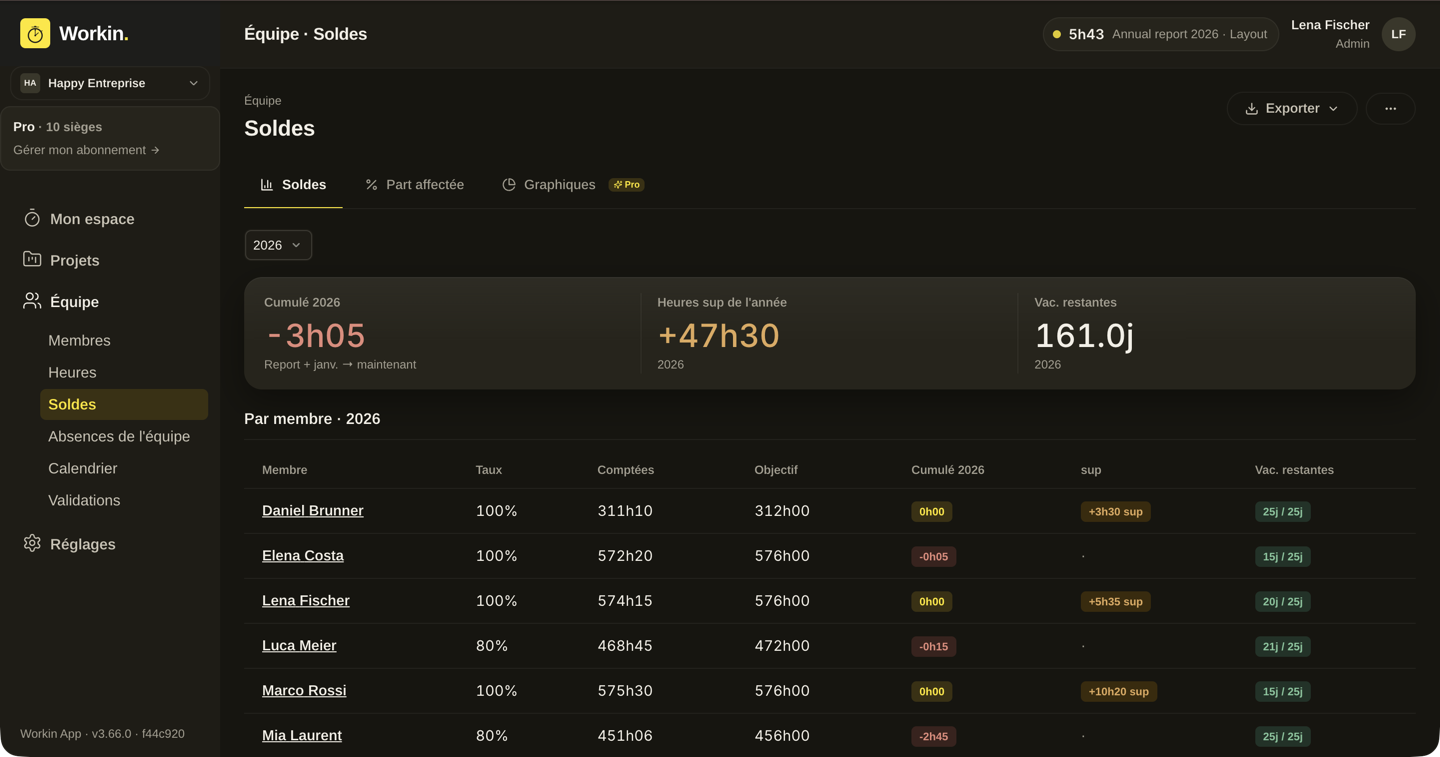This screenshot has height=757, width=1440.
Task: Click the Projets folder icon
Action: (x=32, y=259)
